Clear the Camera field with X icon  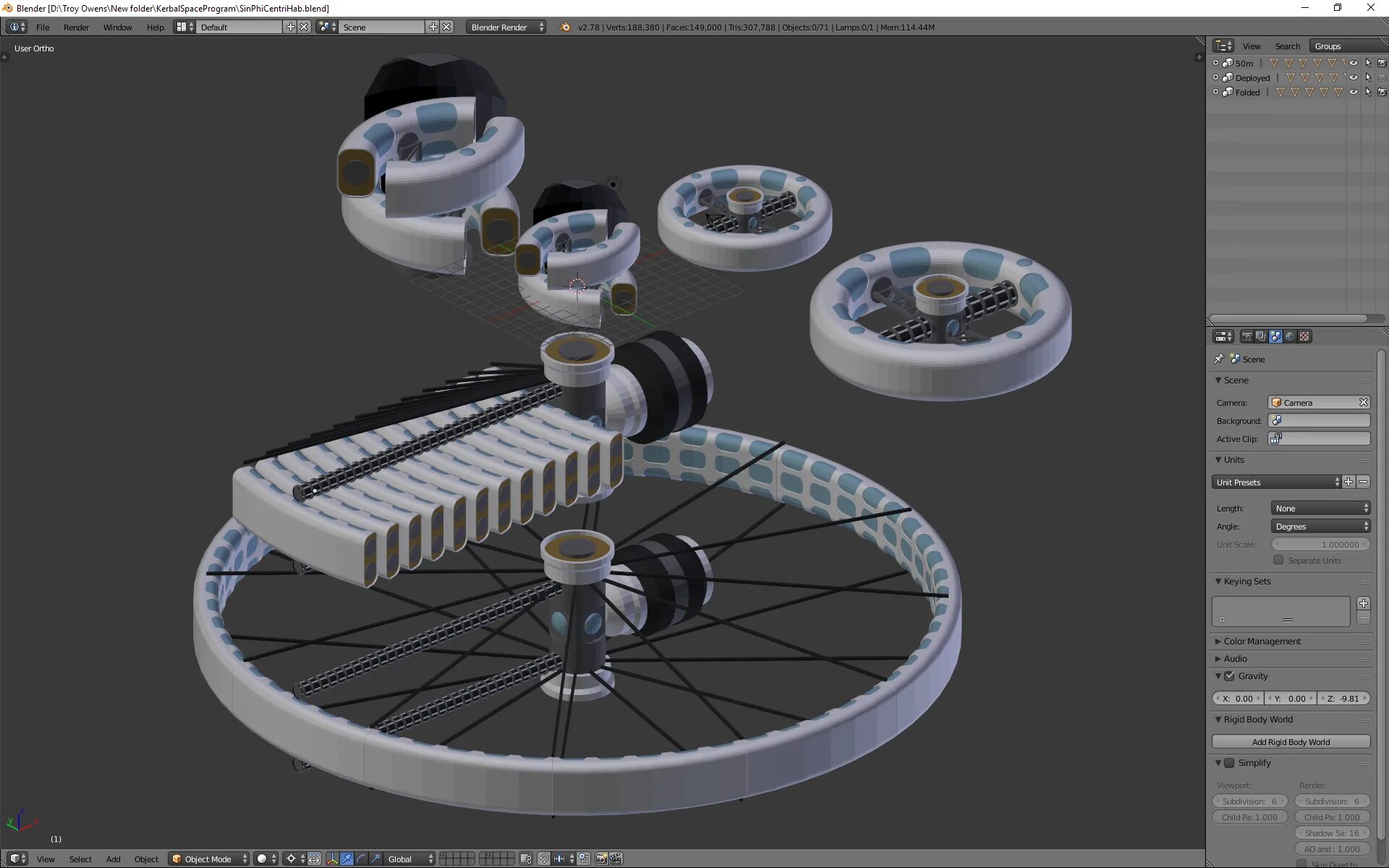tap(1363, 402)
